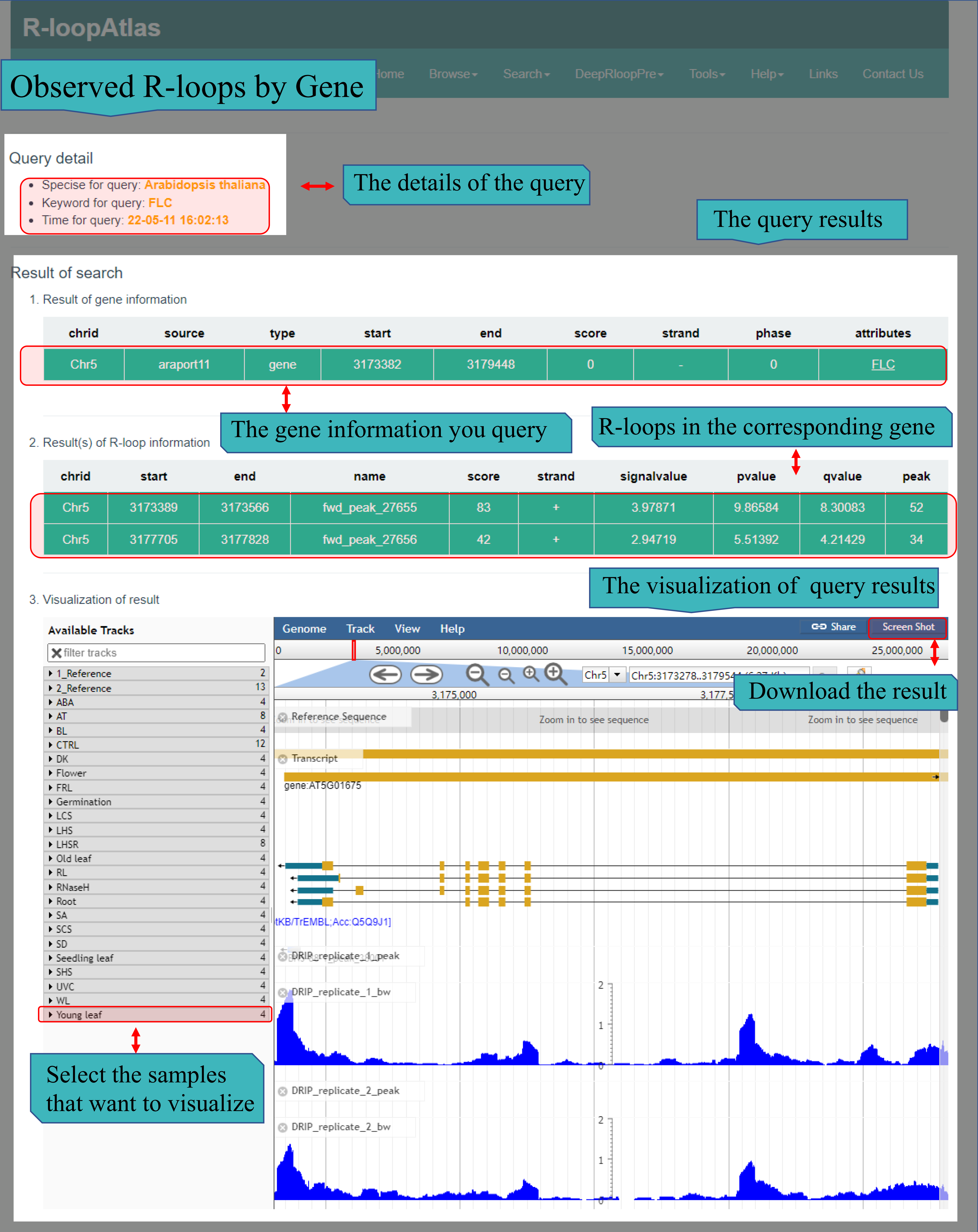This screenshot has width=978, height=1232.
Task: Click the red position marker on overview ruler
Action: 354,650
